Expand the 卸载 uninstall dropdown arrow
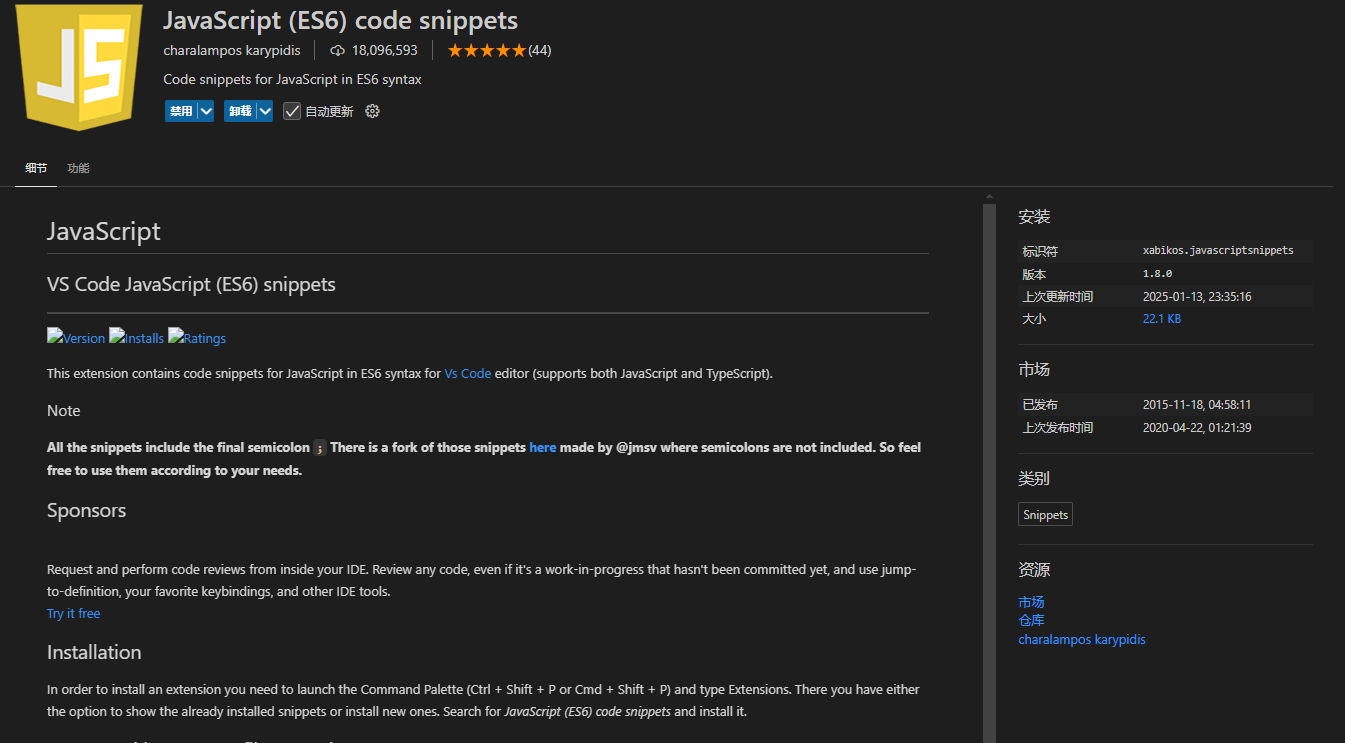 [265, 111]
